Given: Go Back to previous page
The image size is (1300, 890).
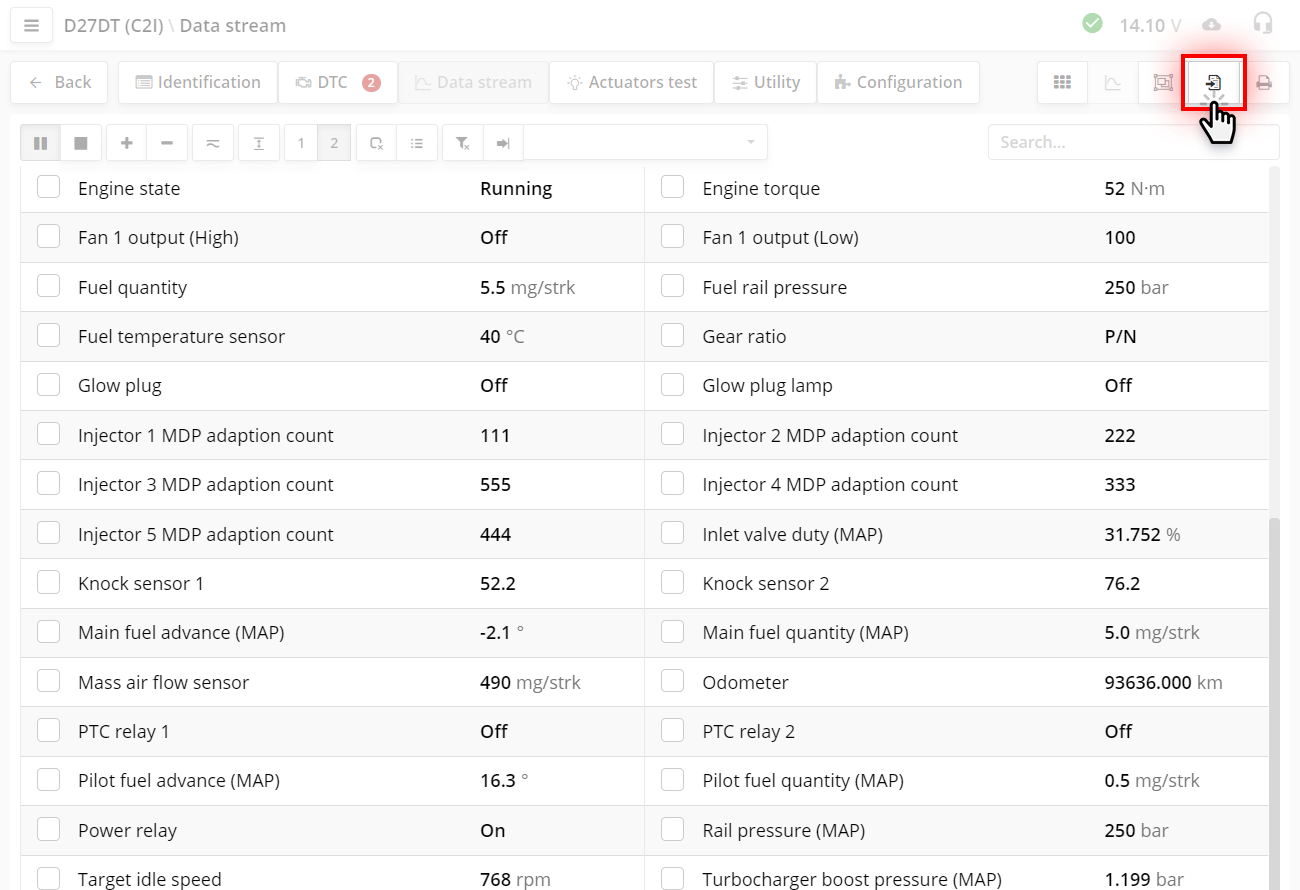Looking at the screenshot, I should click(60, 83).
